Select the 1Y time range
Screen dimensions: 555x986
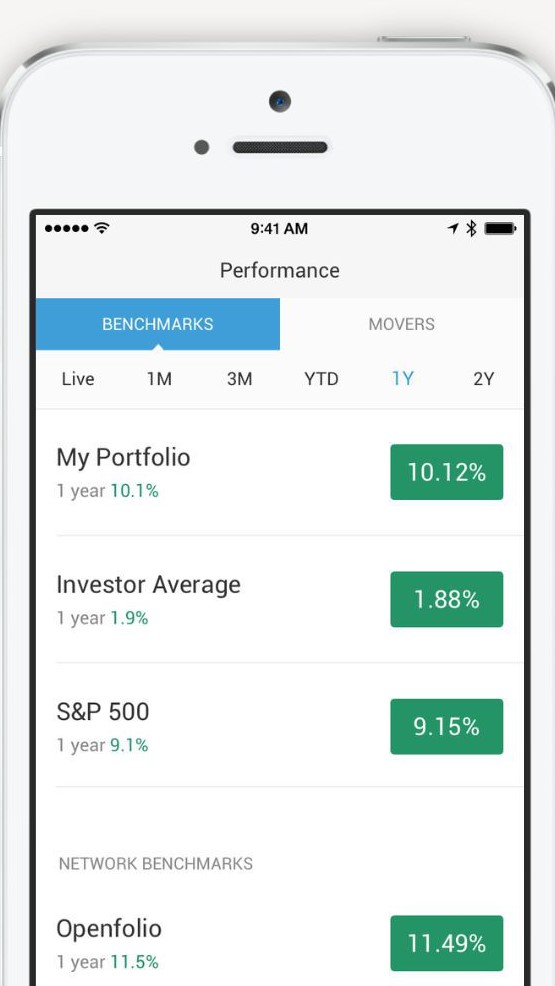[403, 379]
